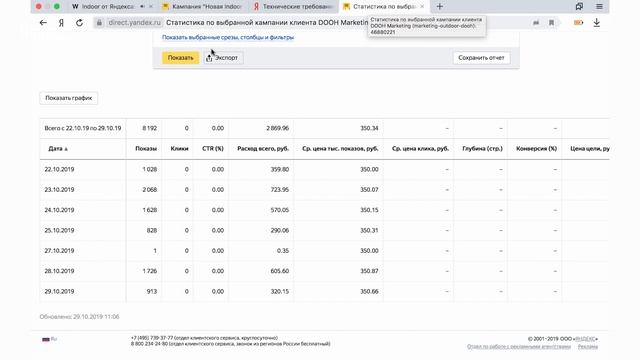Click the average price value '350.87'
This screenshot has width=640, height=360.
coord(369,271)
